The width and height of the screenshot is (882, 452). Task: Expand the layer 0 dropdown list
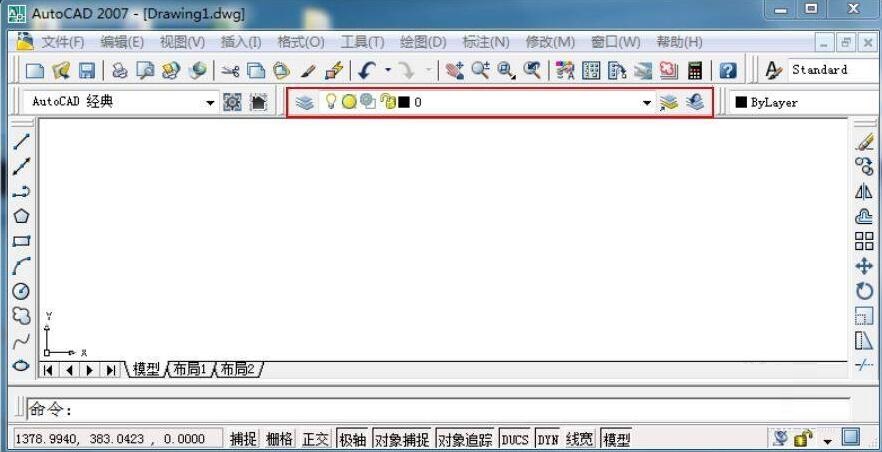click(647, 103)
